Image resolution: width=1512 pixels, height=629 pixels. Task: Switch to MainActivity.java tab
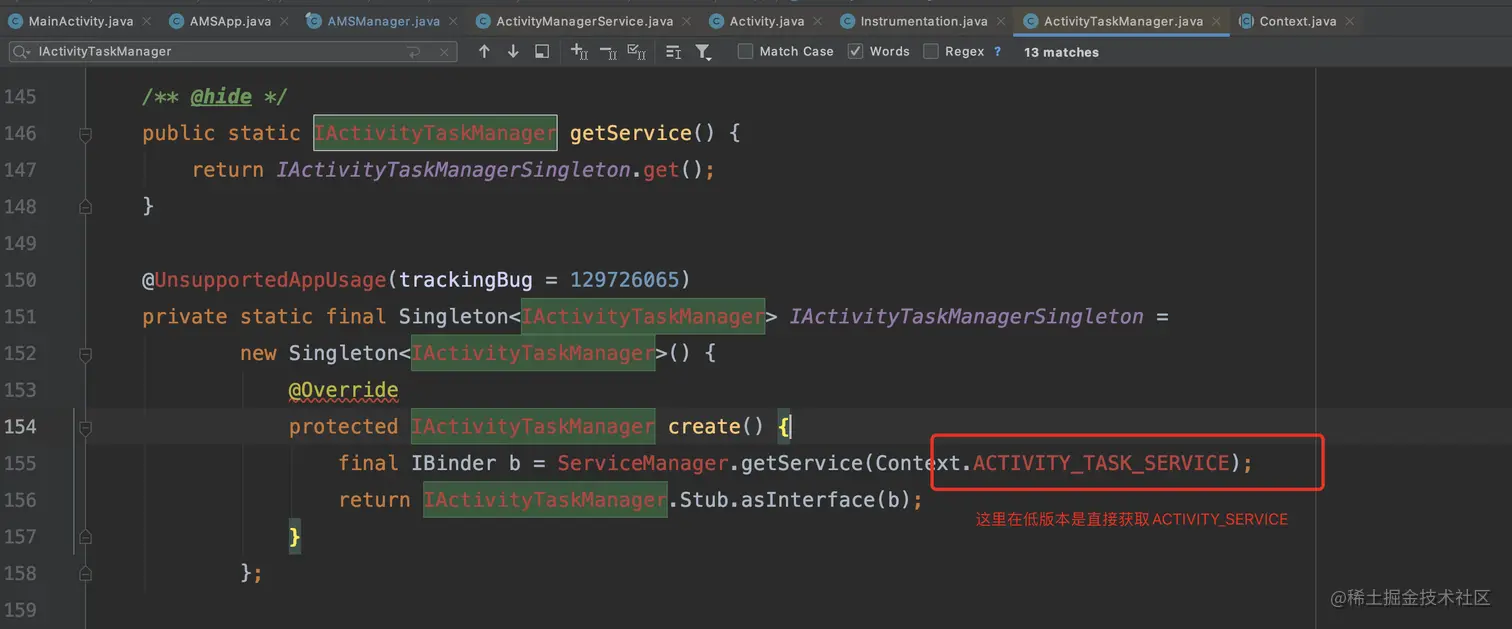point(81,21)
